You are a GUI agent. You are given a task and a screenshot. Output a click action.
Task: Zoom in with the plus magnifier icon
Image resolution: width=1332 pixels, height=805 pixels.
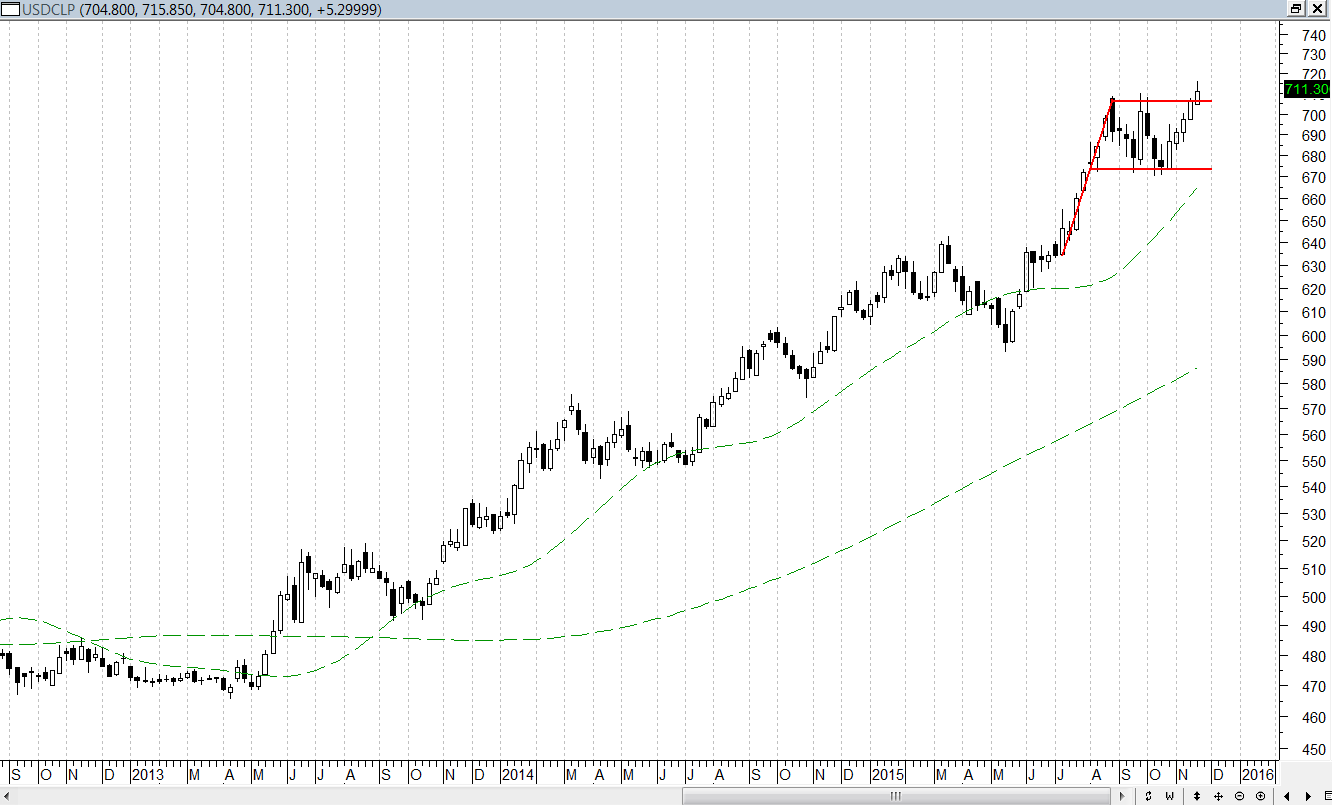point(1260,796)
